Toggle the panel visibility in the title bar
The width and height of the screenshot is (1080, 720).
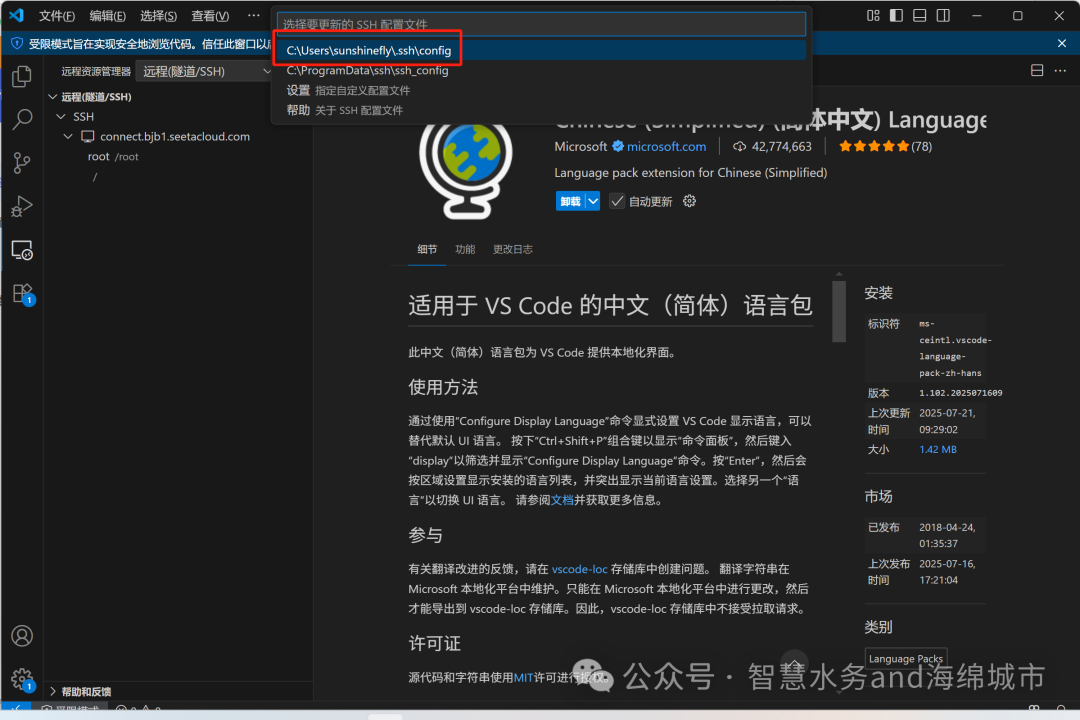[x=918, y=15]
